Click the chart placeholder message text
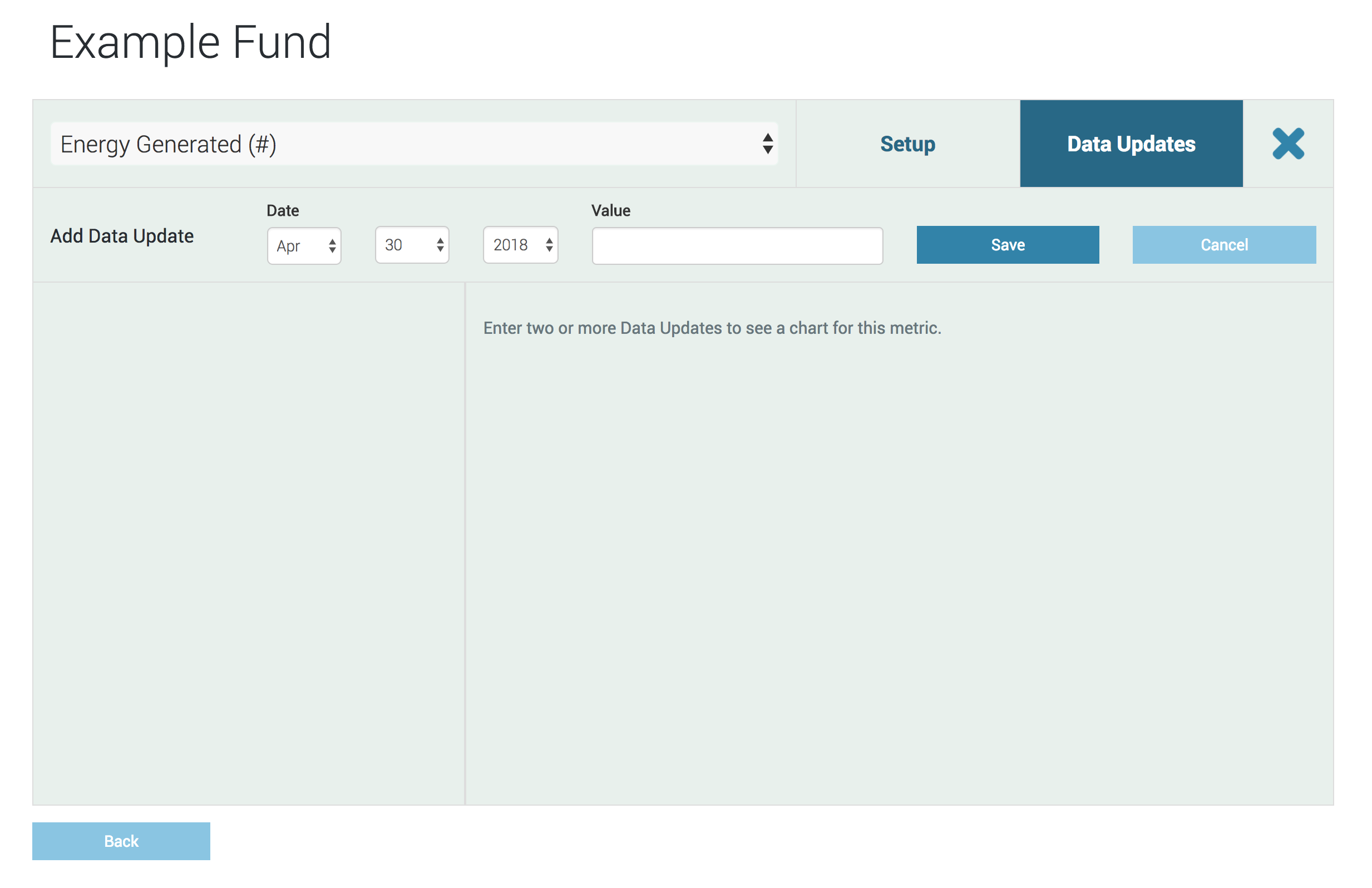Image resolution: width=1372 pixels, height=888 pixels. pyautogui.click(x=712, y=328)
